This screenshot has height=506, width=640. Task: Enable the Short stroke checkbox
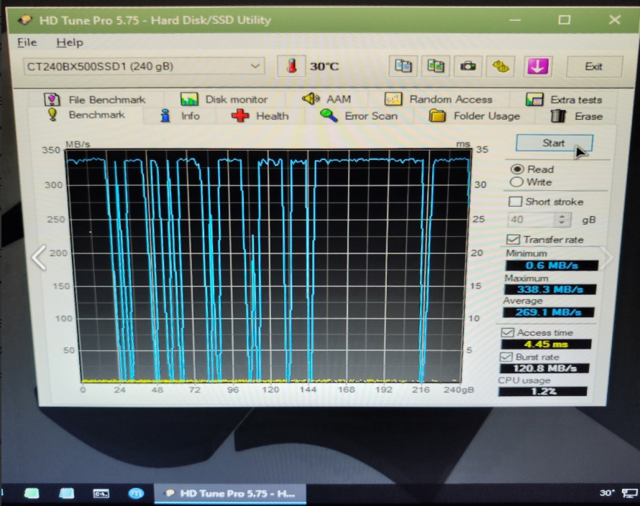(515, 201)
